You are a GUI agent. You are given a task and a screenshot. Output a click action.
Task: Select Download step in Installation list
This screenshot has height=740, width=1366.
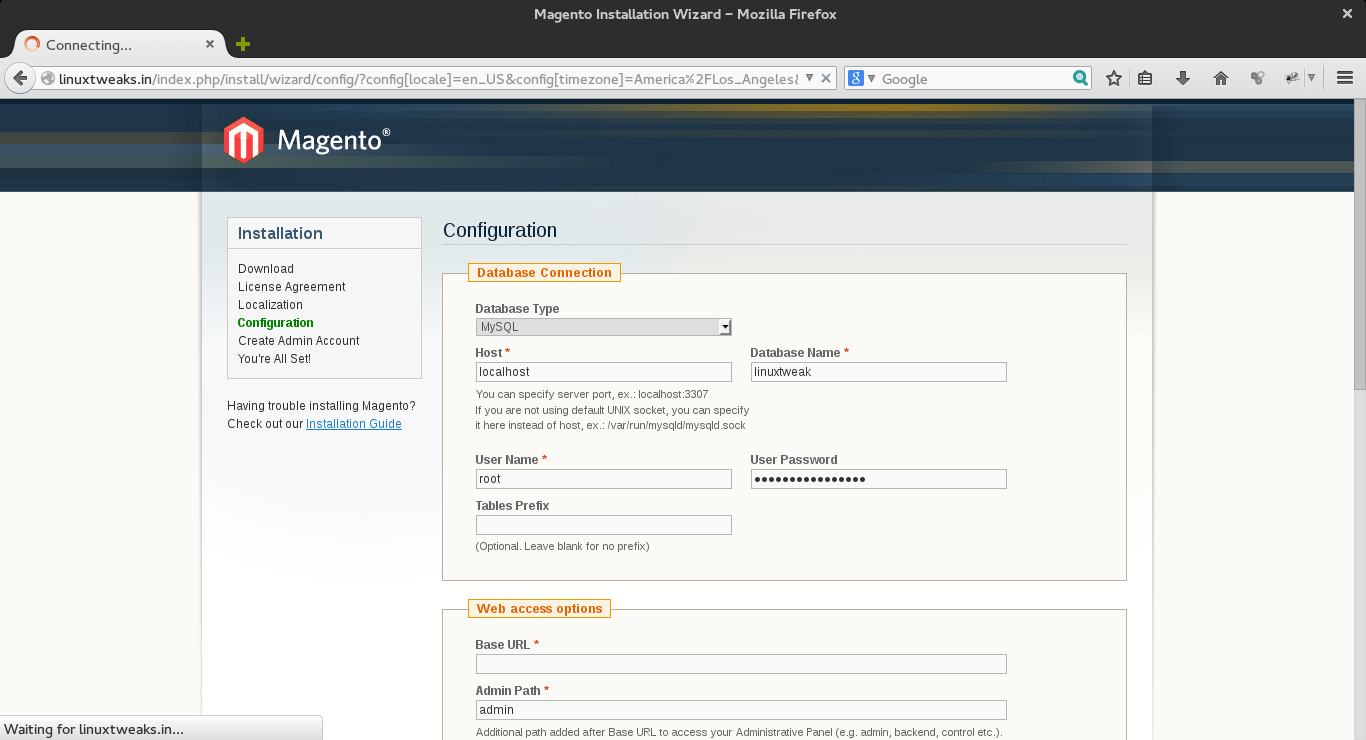click(x=266, y=269)
